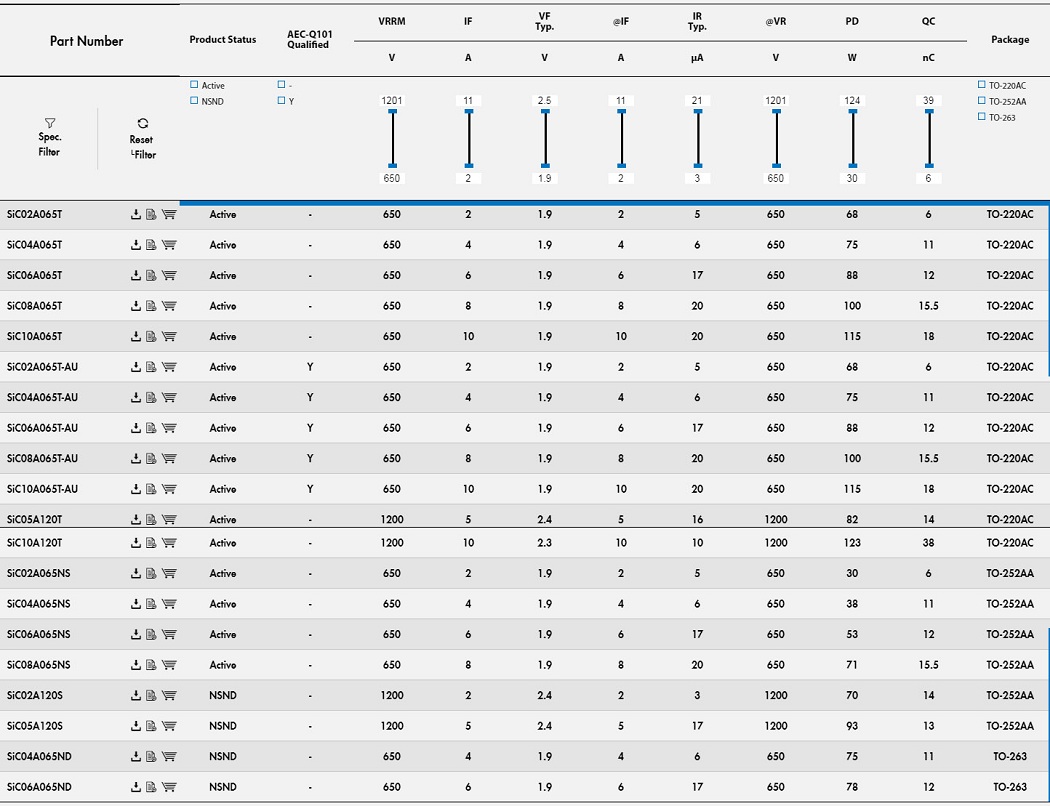Click the cart icon for SiC08A065NS
Screen dimensions: 1050x806
169,665
